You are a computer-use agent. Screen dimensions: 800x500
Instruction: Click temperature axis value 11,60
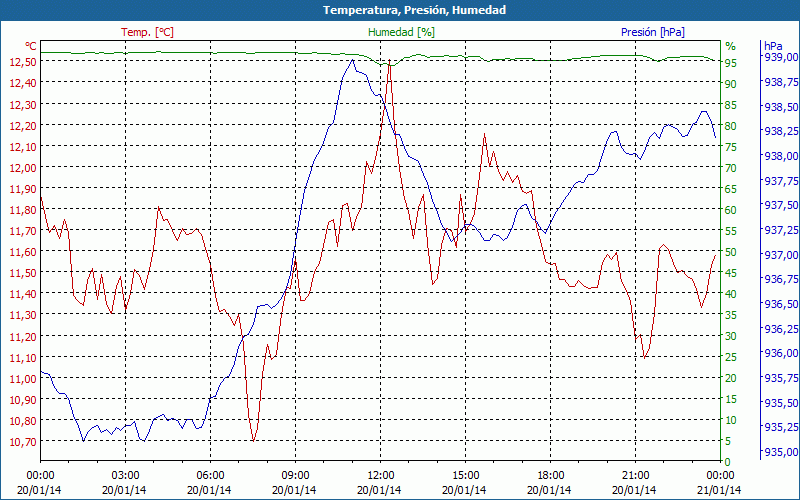[23, 251]
